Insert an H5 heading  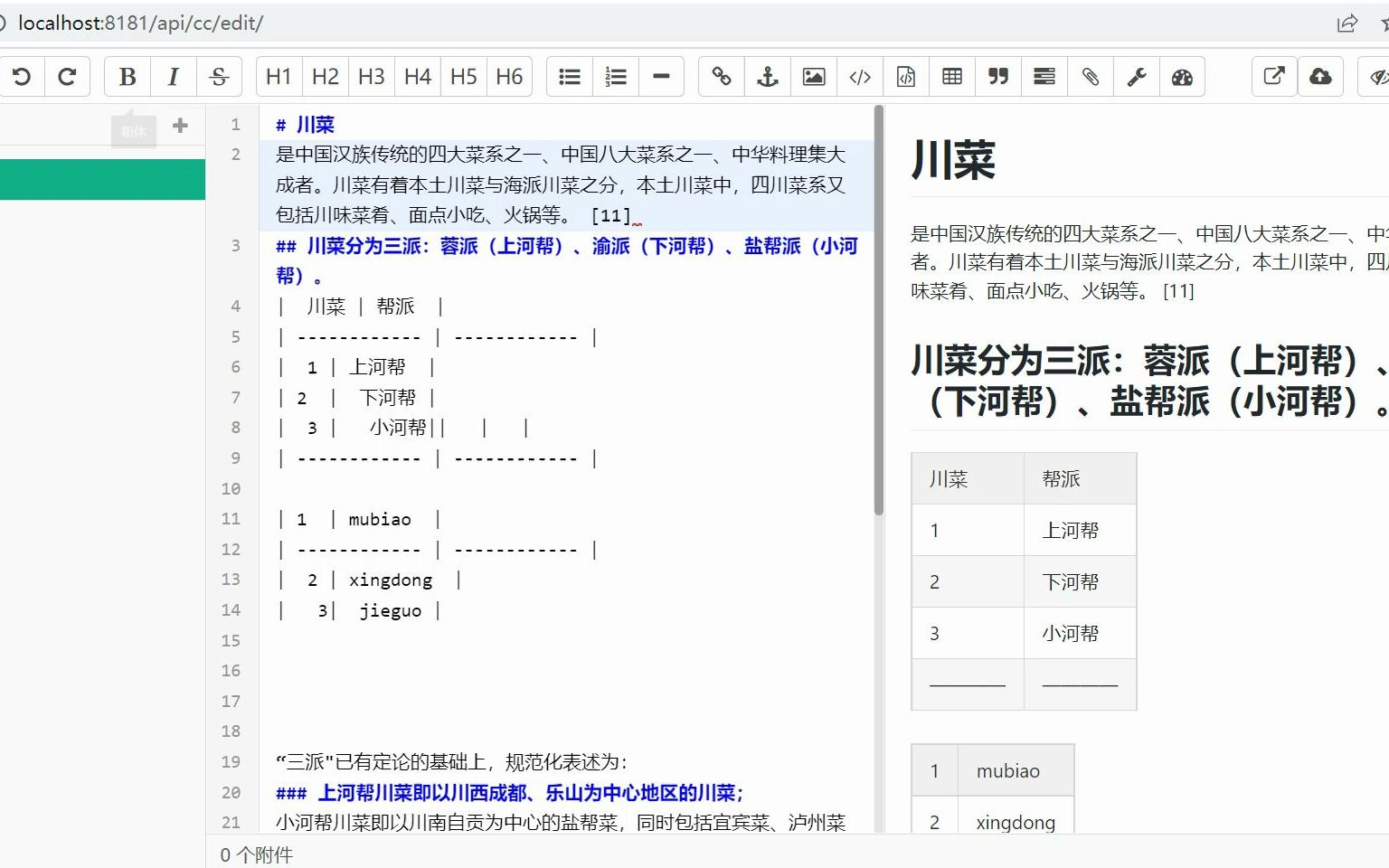463,77
